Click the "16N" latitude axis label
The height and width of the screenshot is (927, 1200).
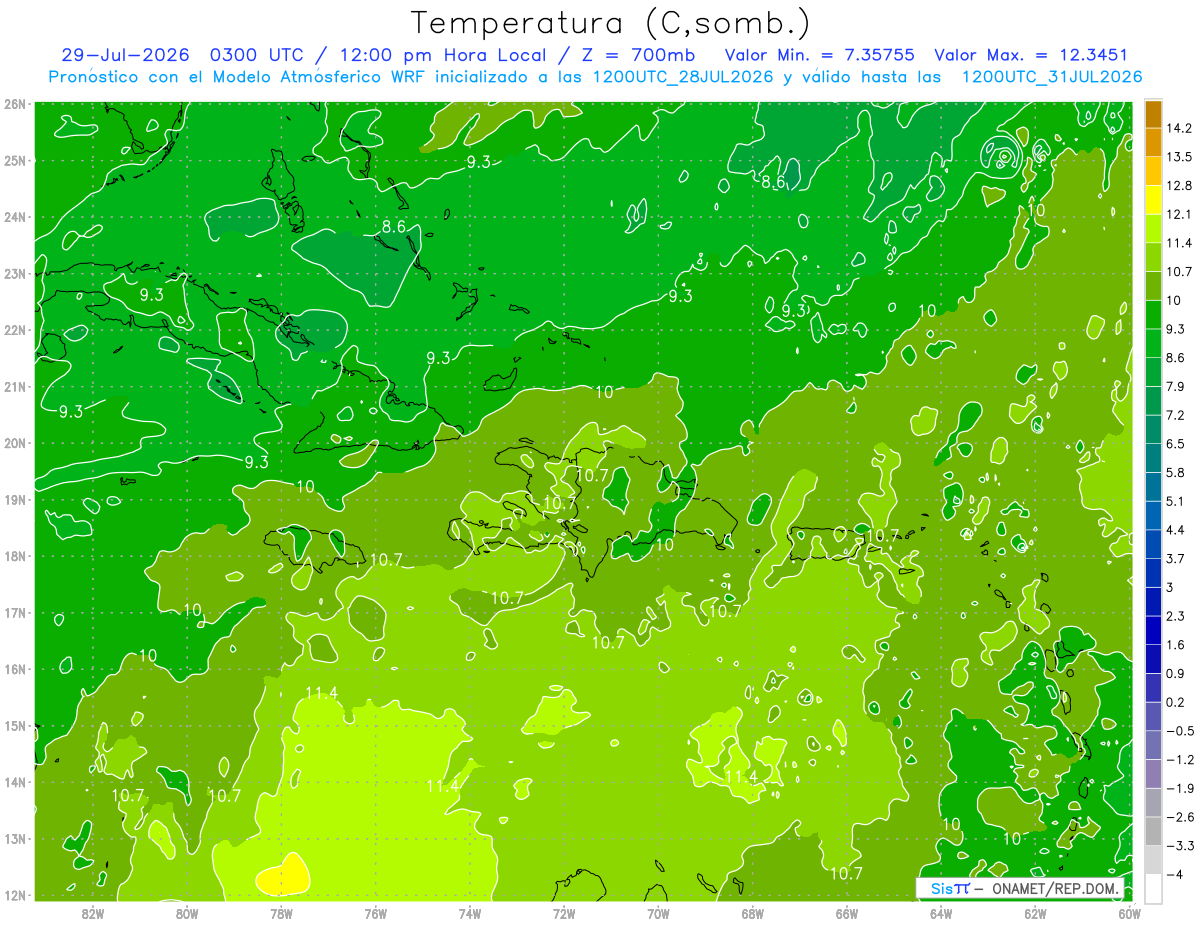[16, 669]
